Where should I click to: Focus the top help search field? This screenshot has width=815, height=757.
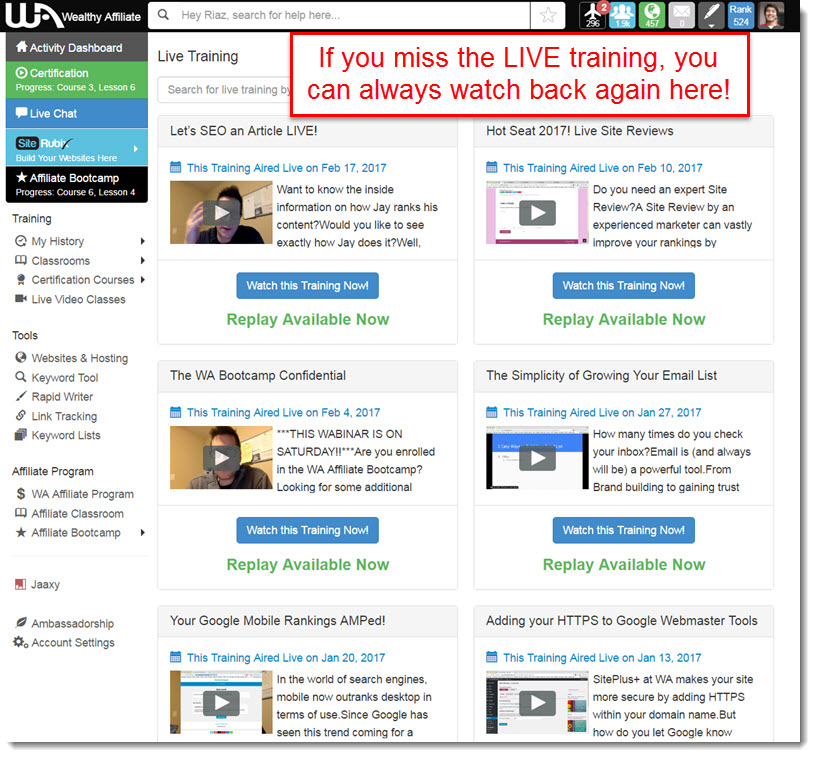pos(339,15)
